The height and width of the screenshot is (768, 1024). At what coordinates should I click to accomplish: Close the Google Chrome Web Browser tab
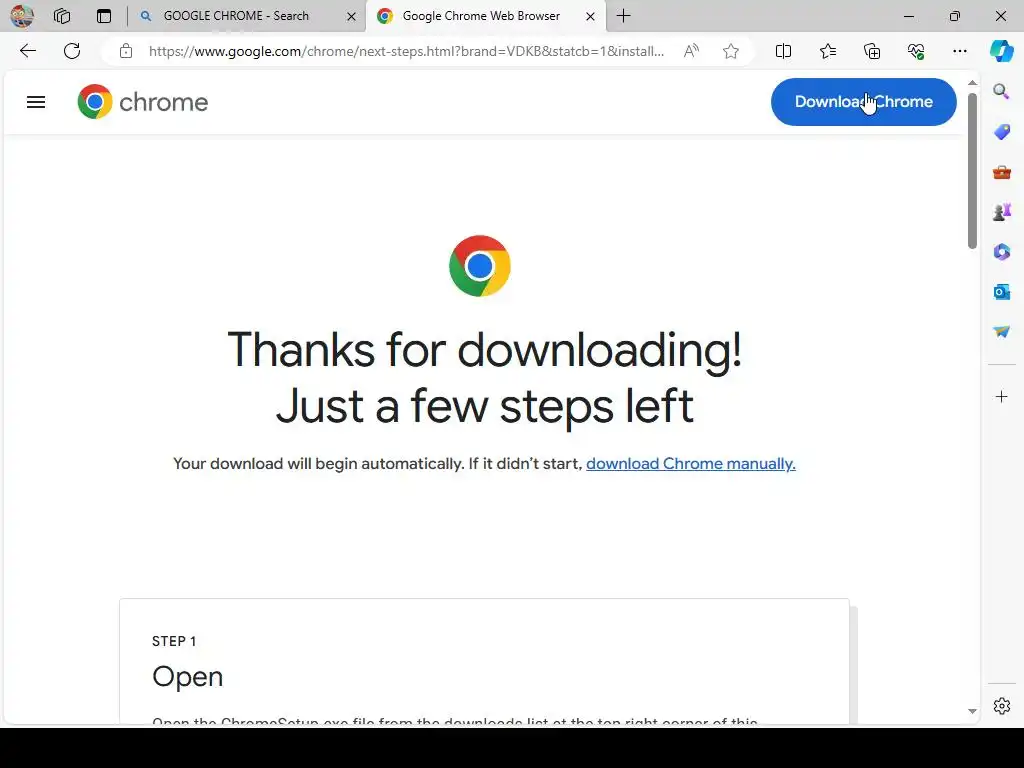[x=590, y=16]
